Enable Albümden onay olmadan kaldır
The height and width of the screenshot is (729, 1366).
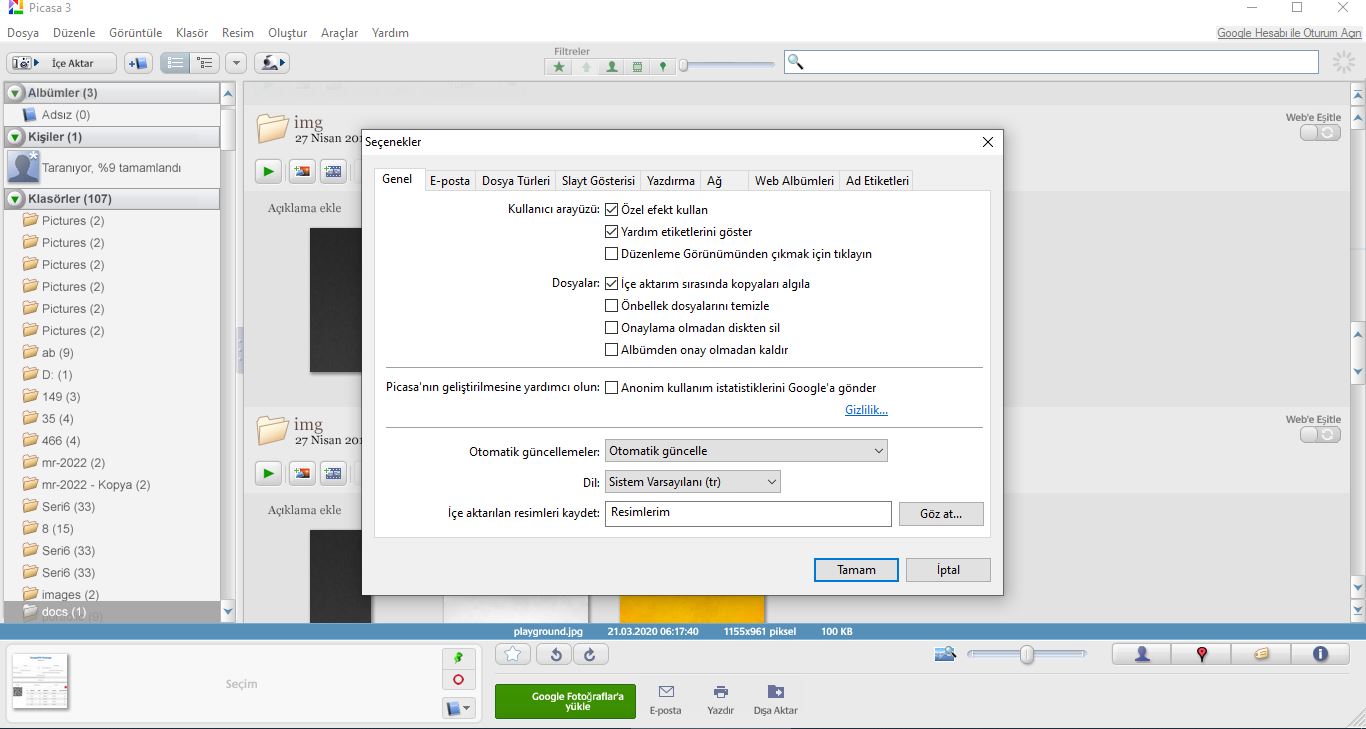612,350
